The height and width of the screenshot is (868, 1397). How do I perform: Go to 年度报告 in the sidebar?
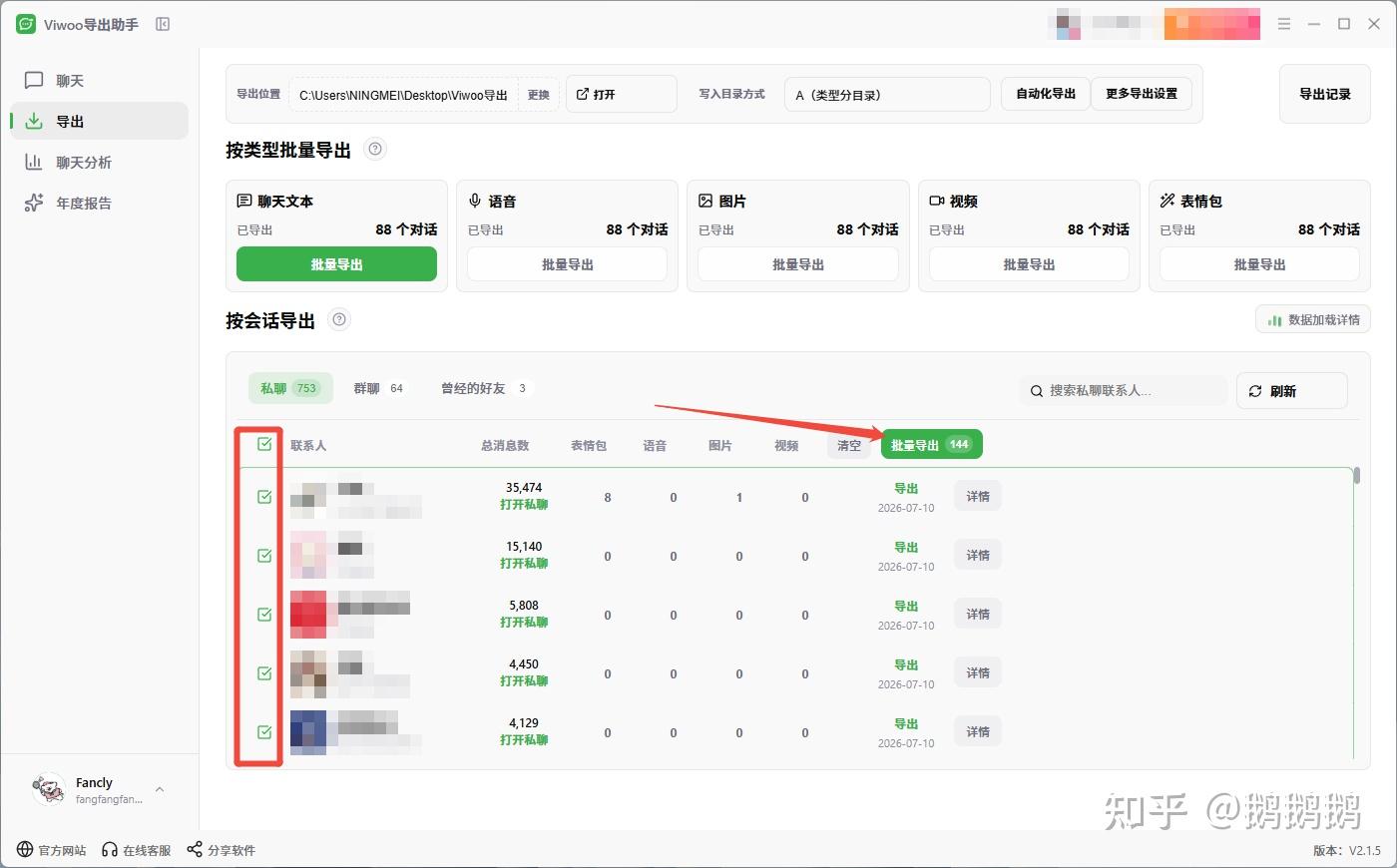point(99,203)
